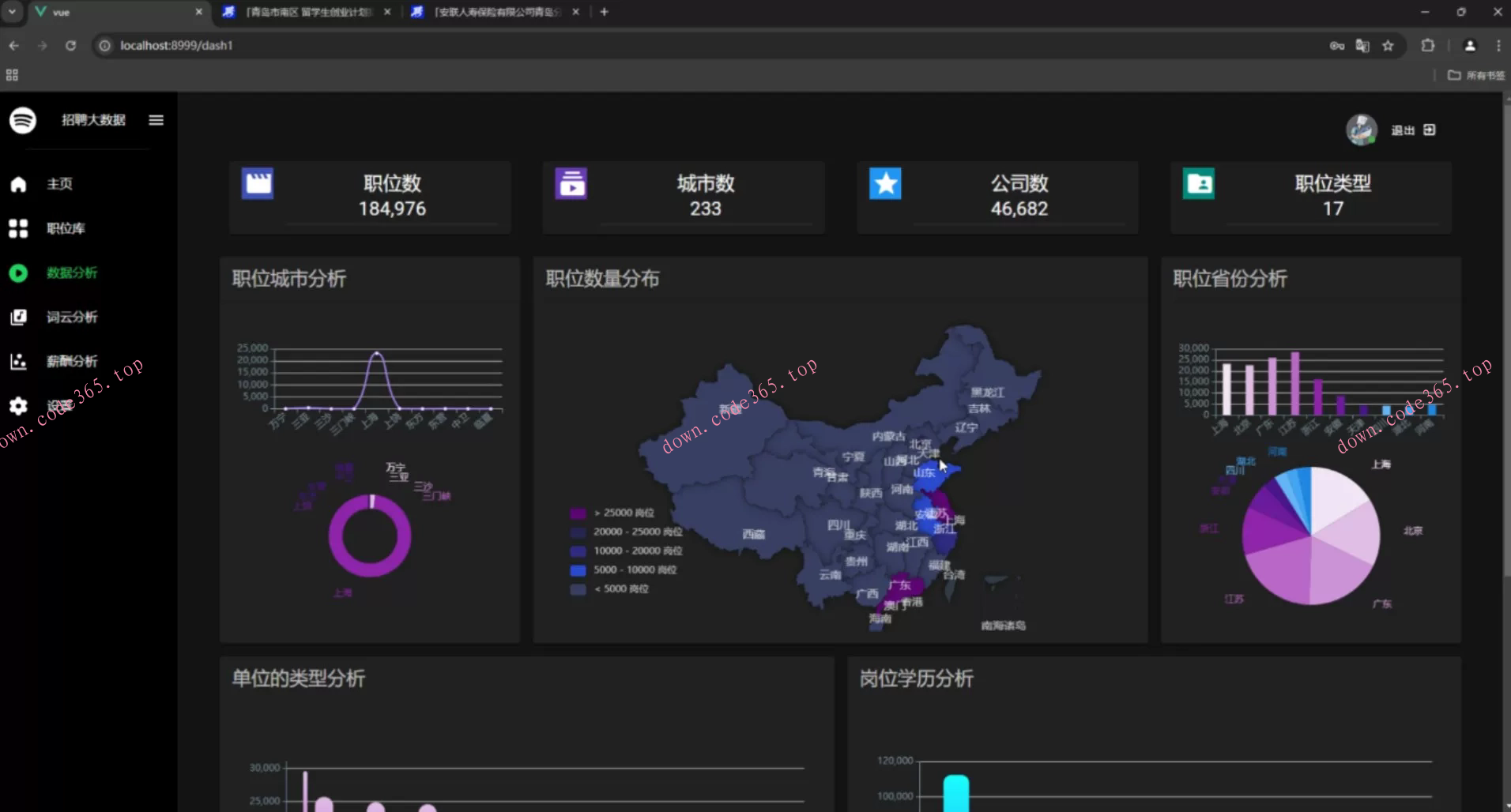1511x812 pixels.
Task: Click the 职位数 card icon
Action: (258, 184)
